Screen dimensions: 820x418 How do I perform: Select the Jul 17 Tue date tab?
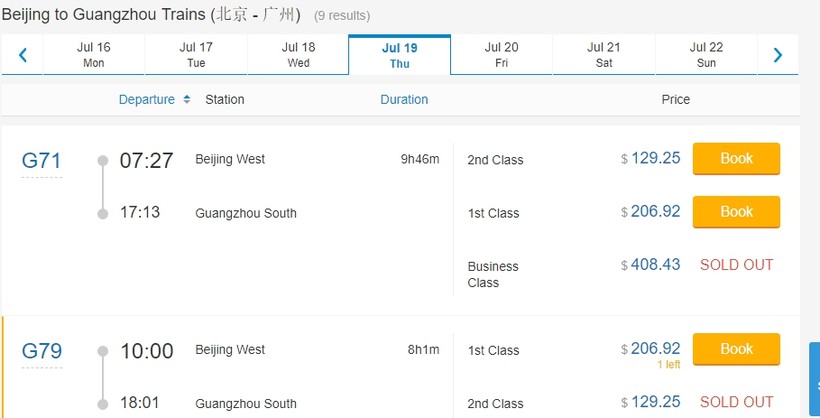pyautogui.click(x=196, y=55)
